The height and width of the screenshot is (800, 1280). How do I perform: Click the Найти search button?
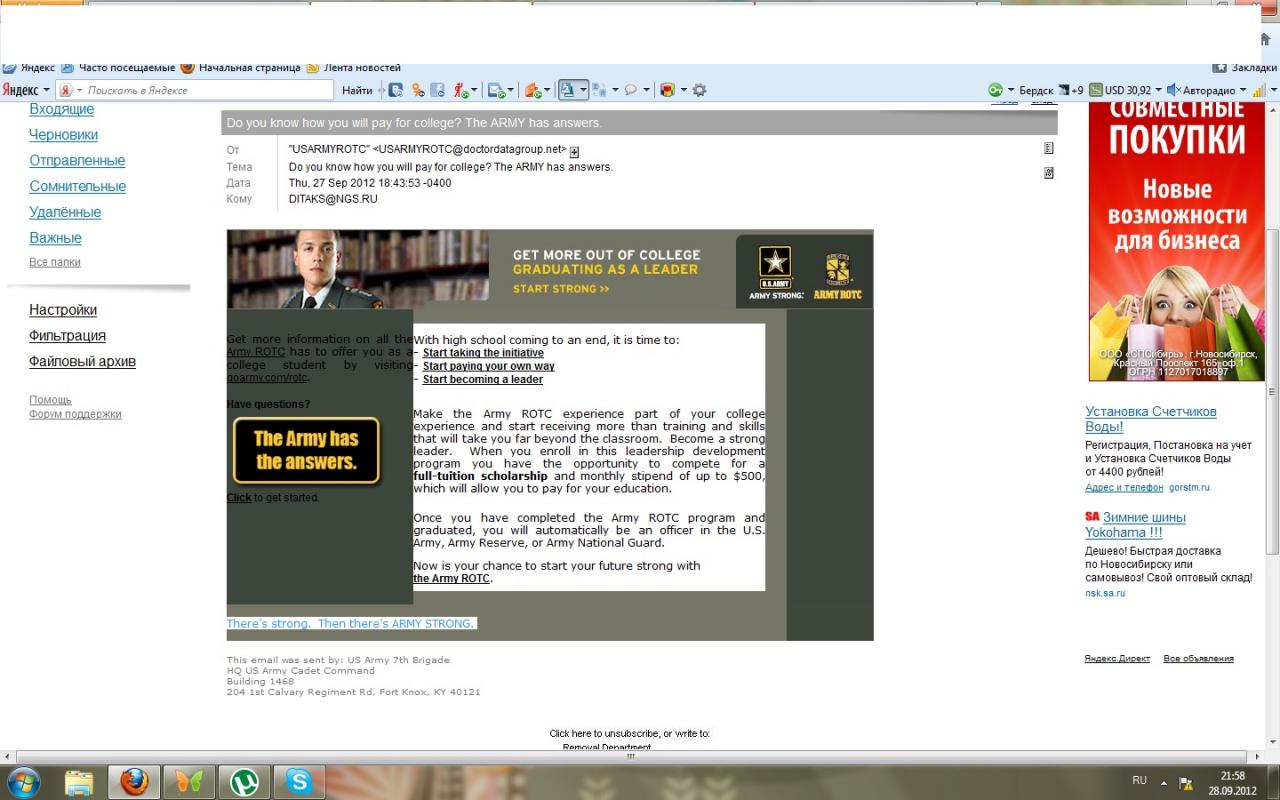tap(357, 90)
